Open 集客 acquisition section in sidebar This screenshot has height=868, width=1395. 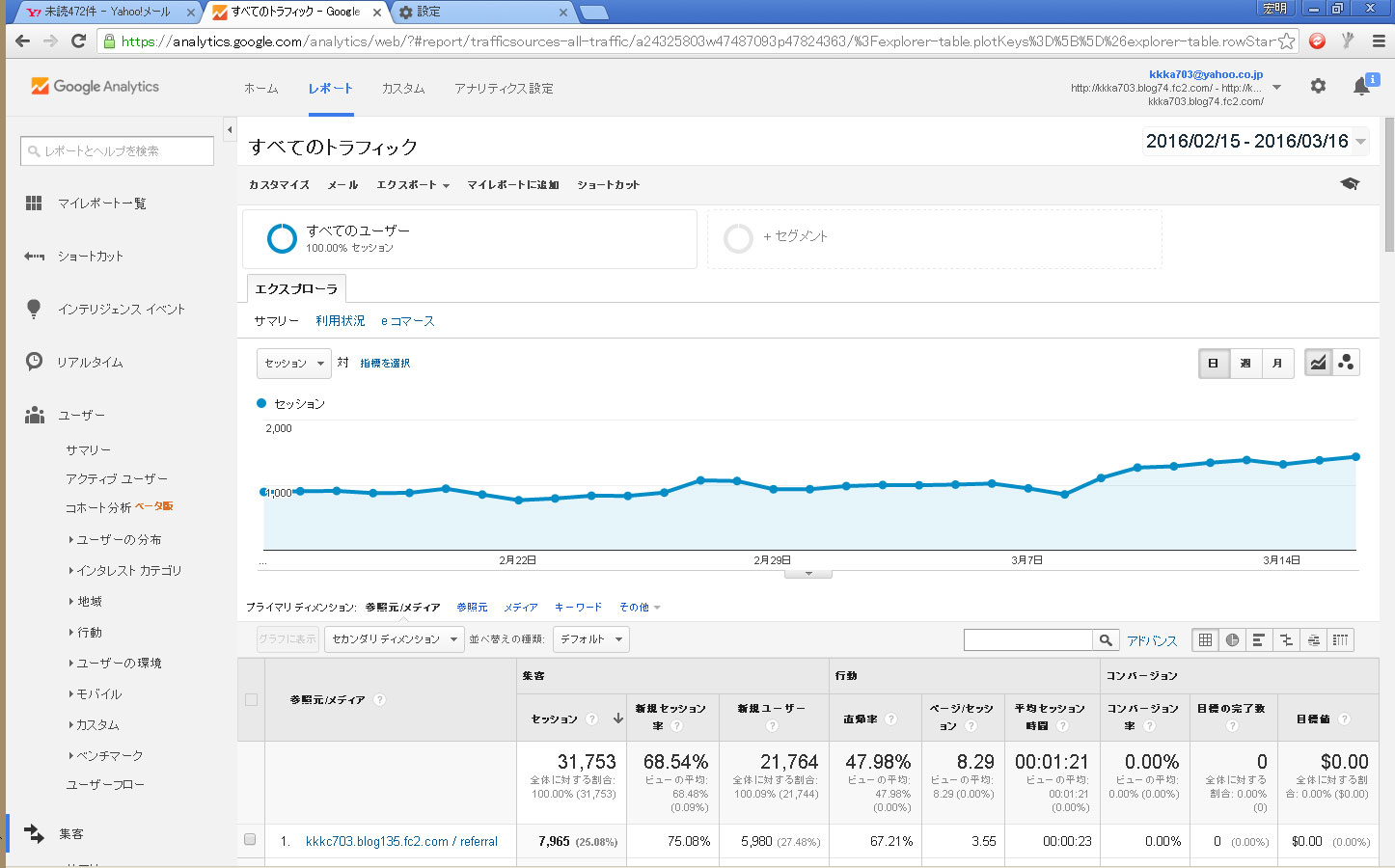[x=70, y=833]
